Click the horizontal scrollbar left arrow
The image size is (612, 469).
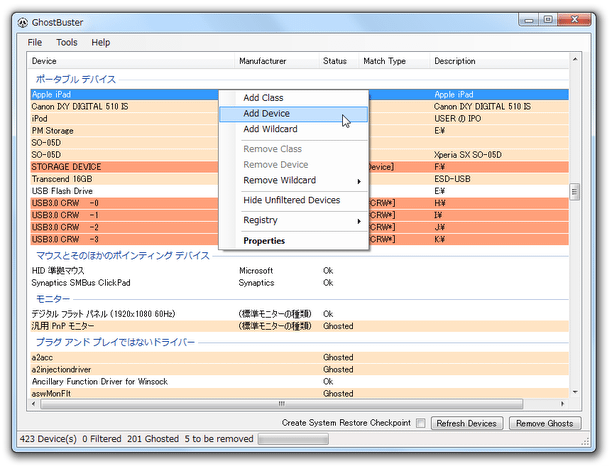tap(34, 404)
